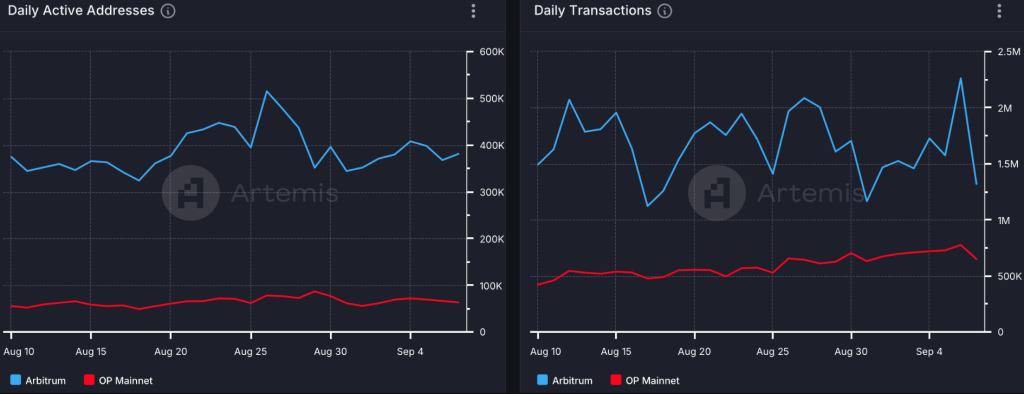
Task: Click the Daily Transactions title
Action: tap(592, 10)
